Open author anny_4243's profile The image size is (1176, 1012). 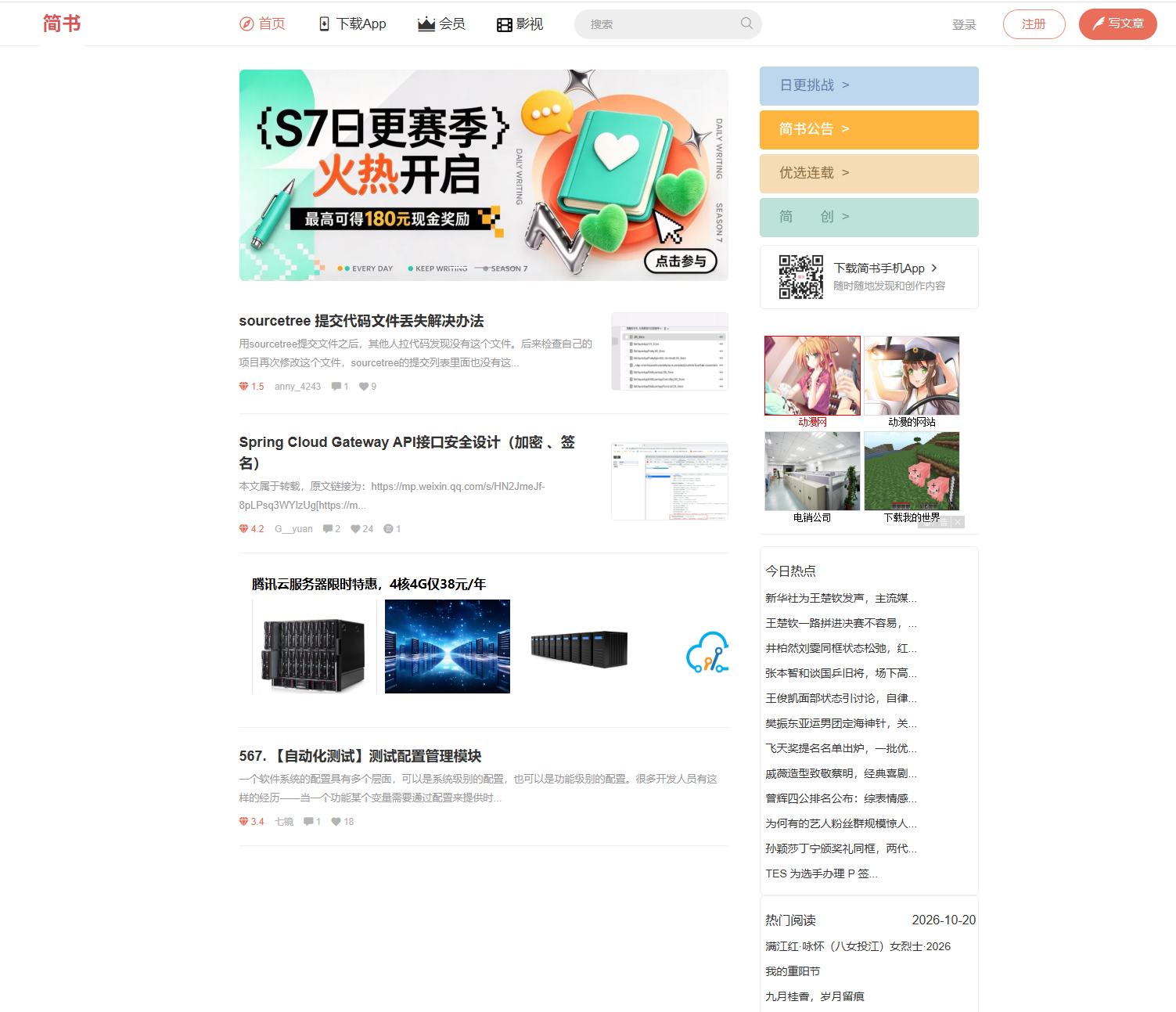[x=297, y=387]
